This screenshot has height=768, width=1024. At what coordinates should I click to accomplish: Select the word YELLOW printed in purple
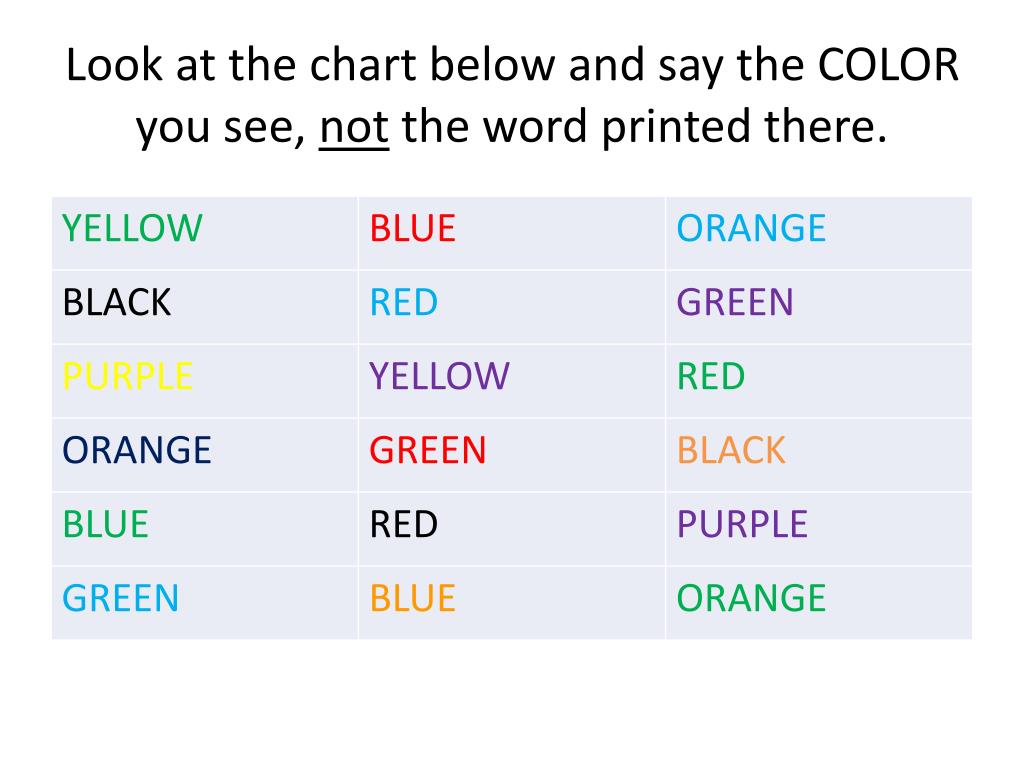[440, 376]
